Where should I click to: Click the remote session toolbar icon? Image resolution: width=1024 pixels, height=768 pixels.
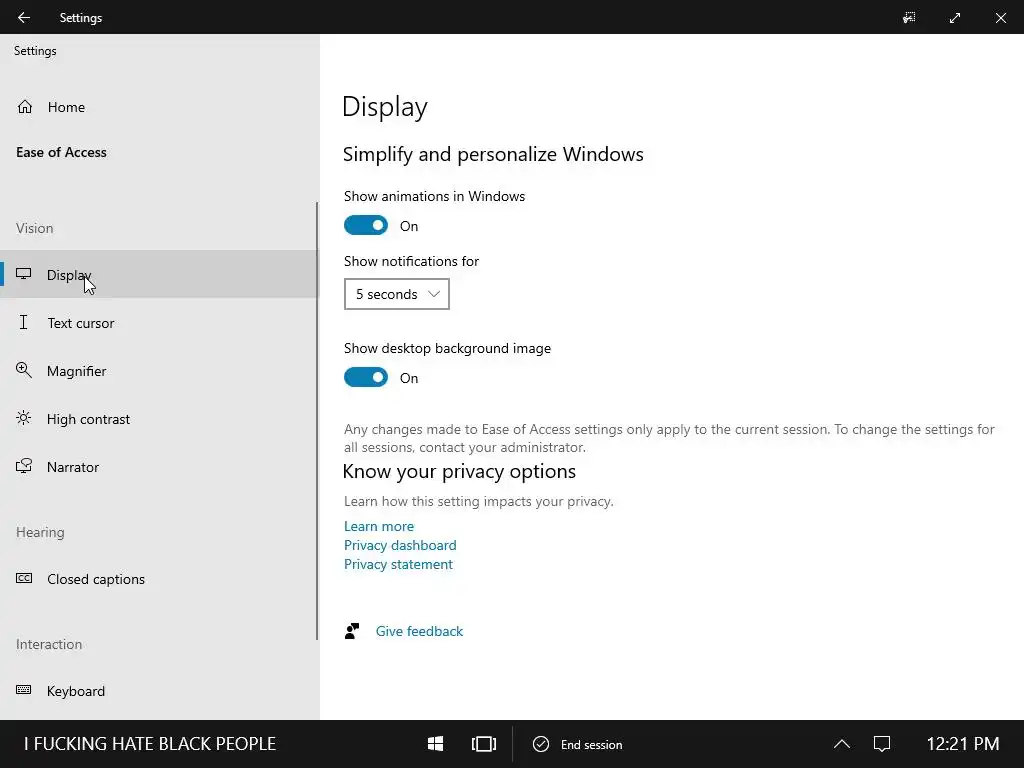tap(909, 18)
